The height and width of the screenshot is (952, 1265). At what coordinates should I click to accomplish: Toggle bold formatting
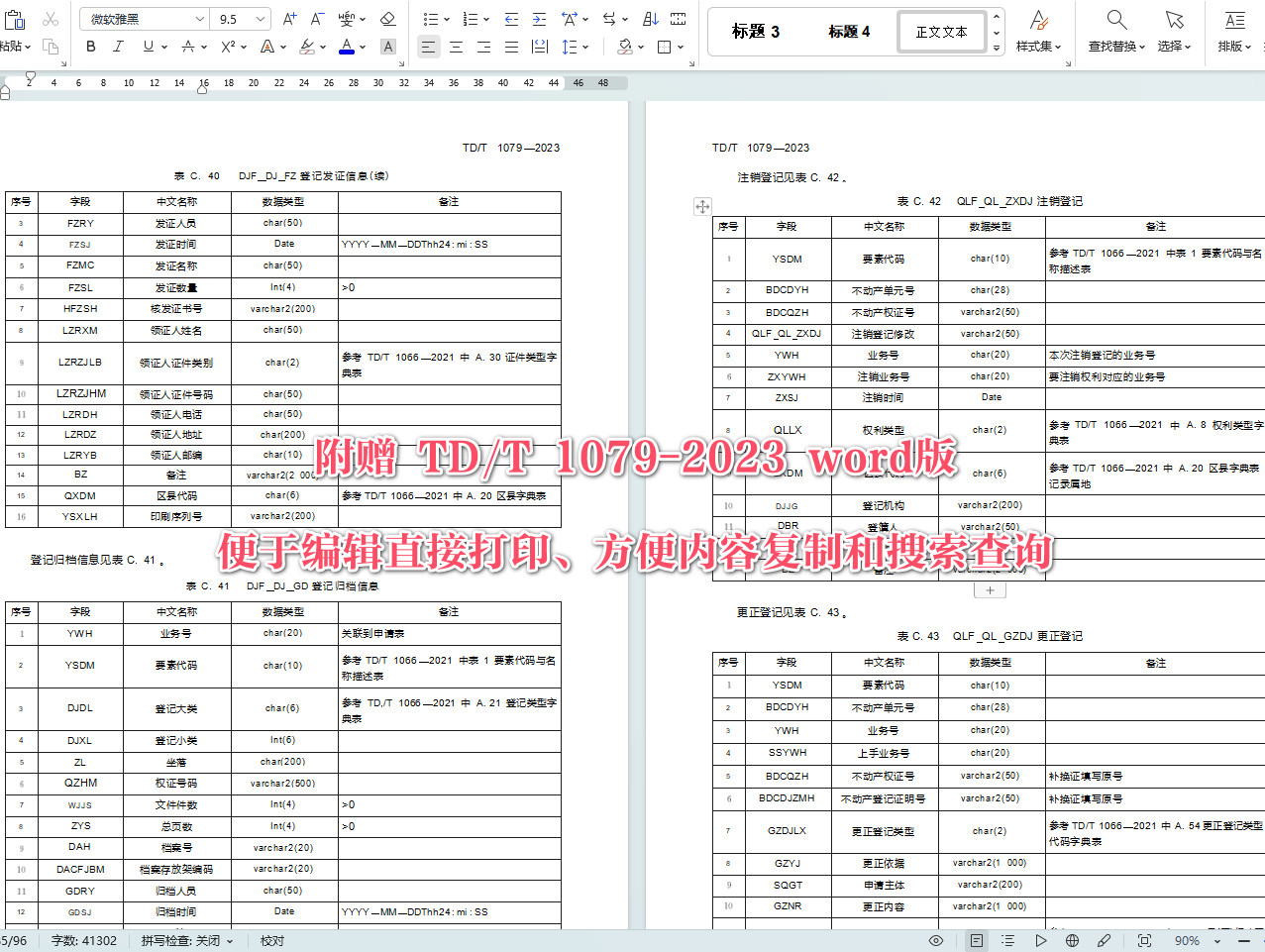pyautogui.click(x=90, y=47)
